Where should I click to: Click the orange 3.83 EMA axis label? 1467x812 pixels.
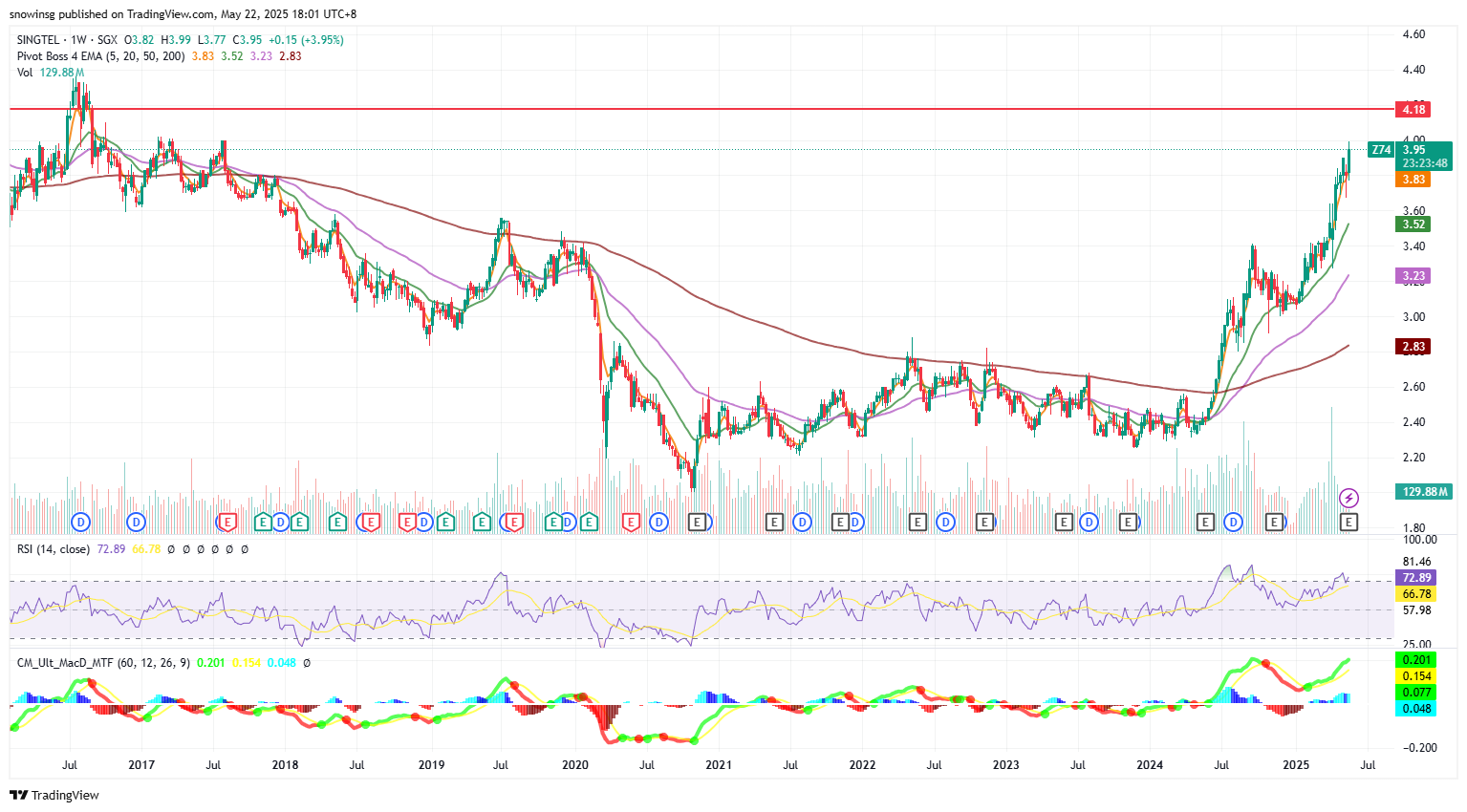click(x=1413, y=180)
